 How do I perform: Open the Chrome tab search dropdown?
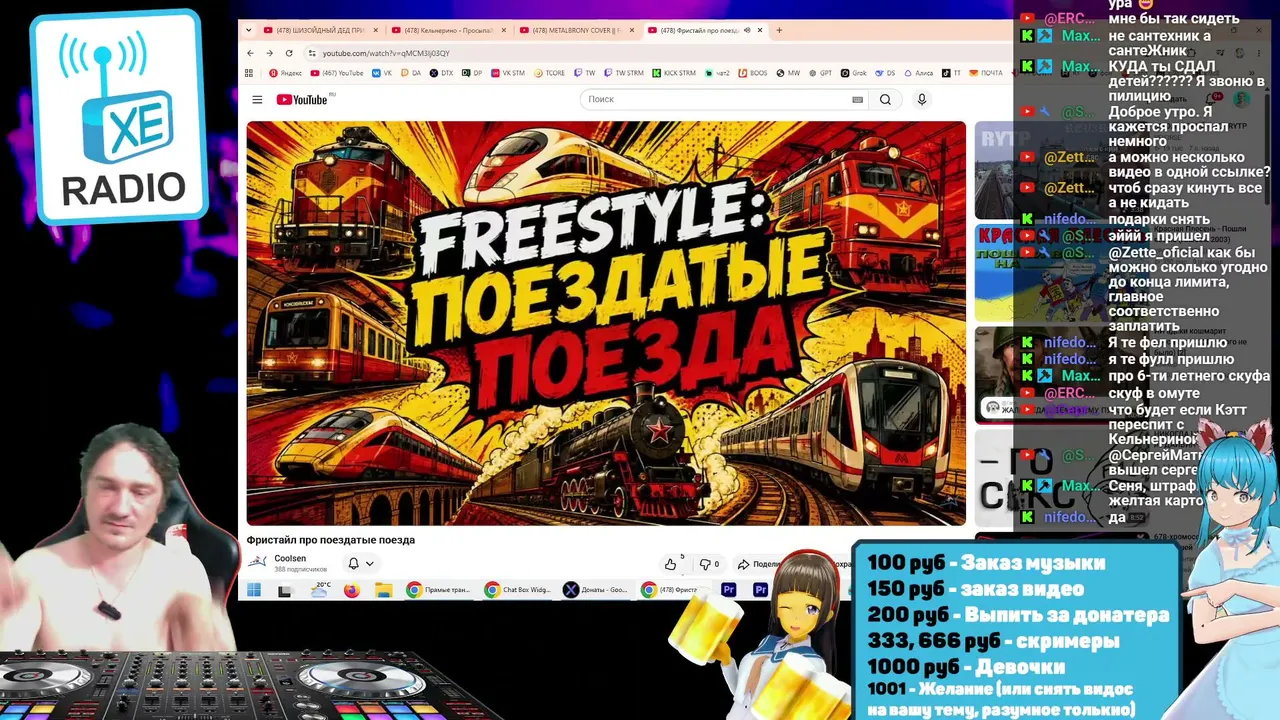pyautogui.click(x=249, y=30)
